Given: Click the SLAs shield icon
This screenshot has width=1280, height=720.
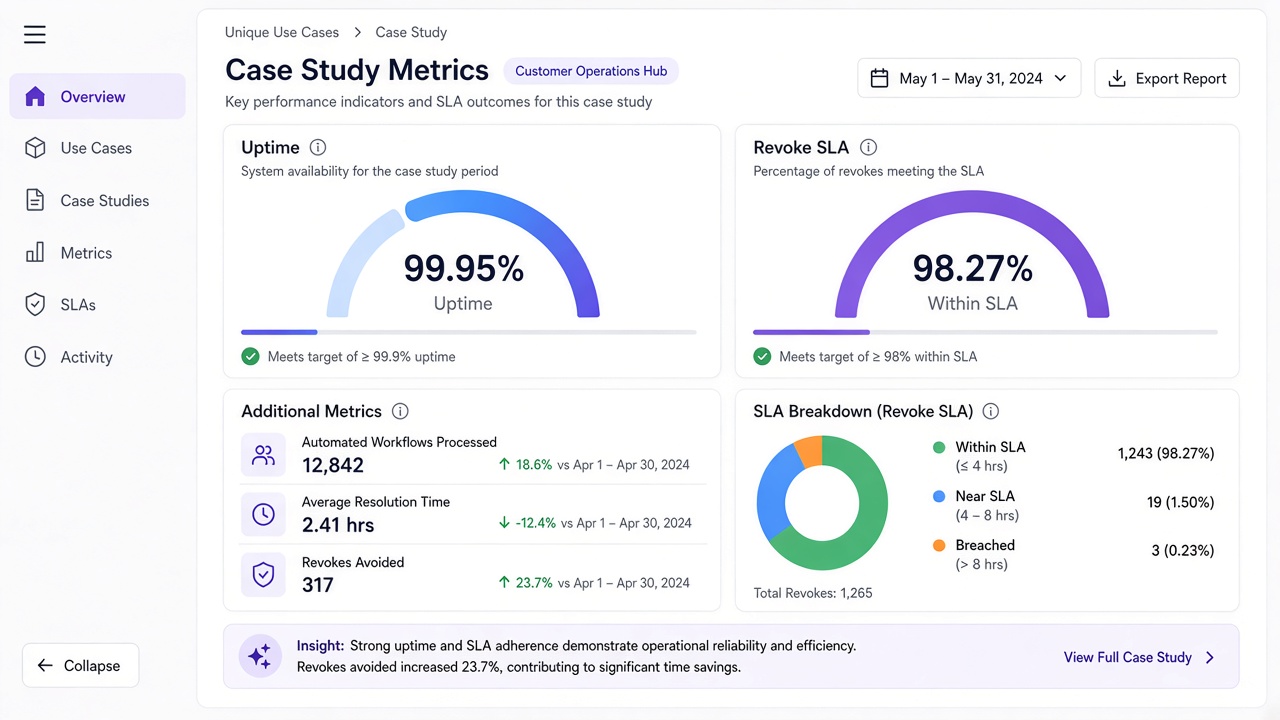Looking at the screenshot, I should pos(35,305).
